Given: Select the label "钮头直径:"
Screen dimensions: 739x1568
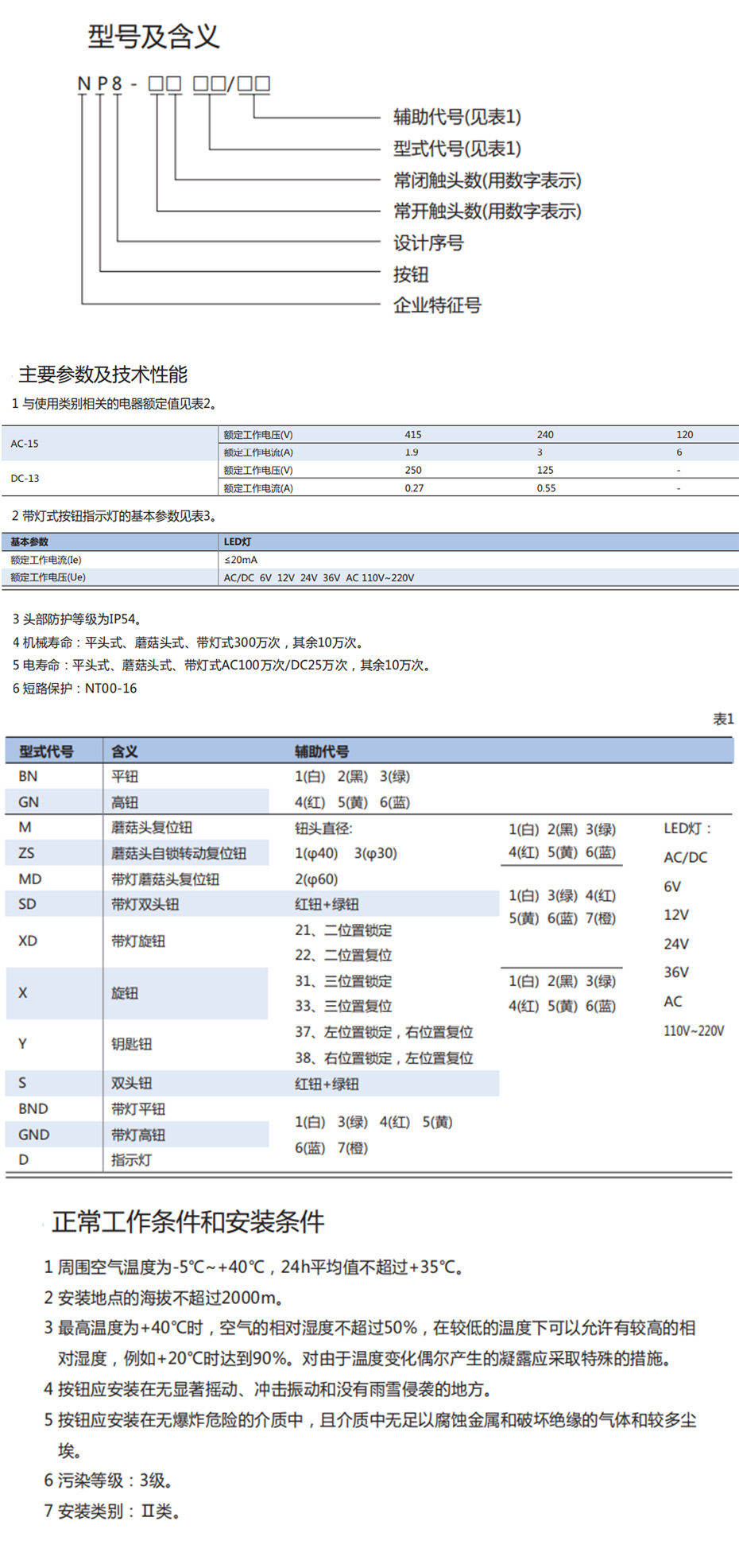Looking at the screenshot, I should [x=323, y=829].
